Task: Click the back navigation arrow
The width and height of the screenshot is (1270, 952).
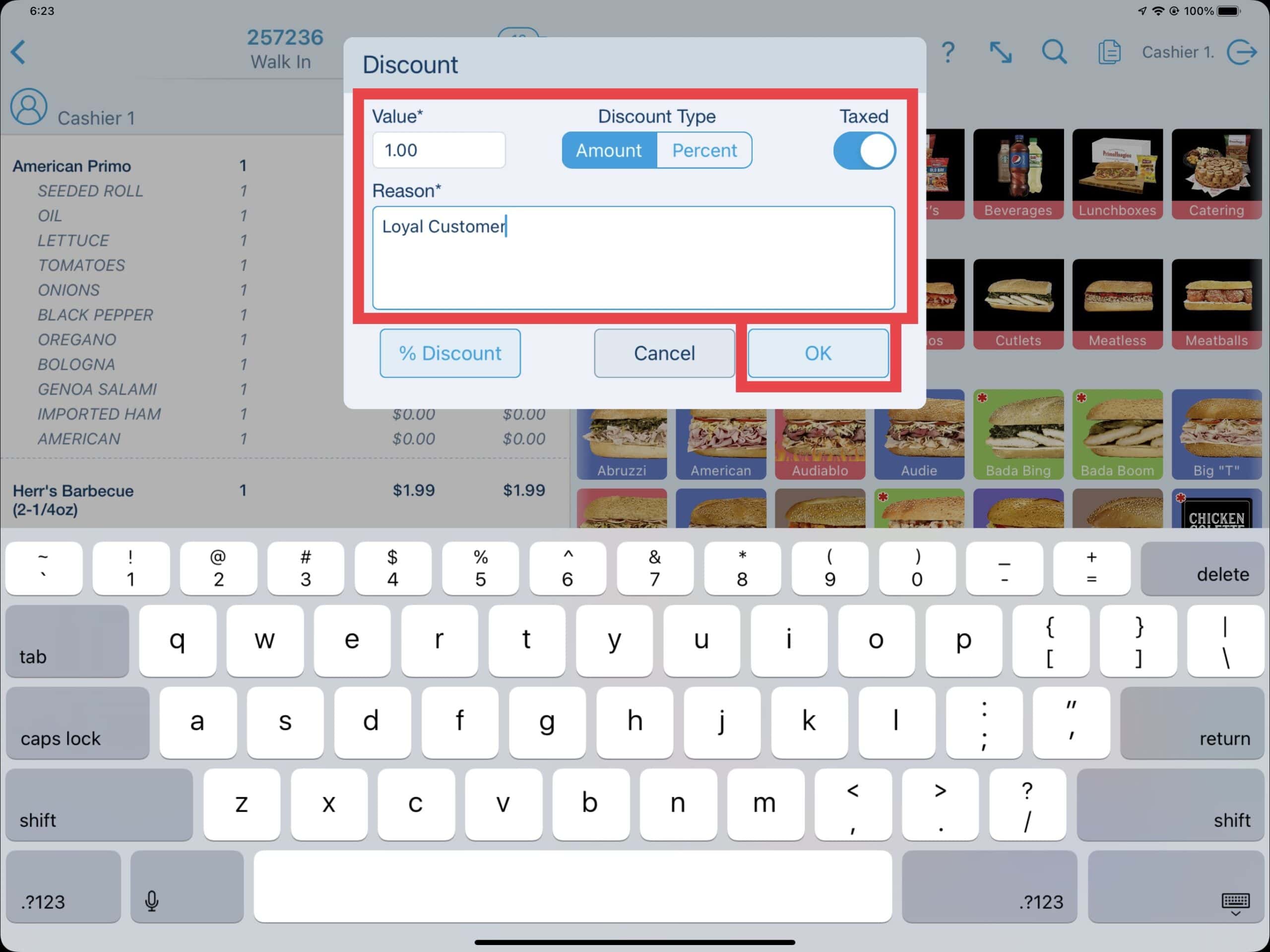Action: click(22, 51)
